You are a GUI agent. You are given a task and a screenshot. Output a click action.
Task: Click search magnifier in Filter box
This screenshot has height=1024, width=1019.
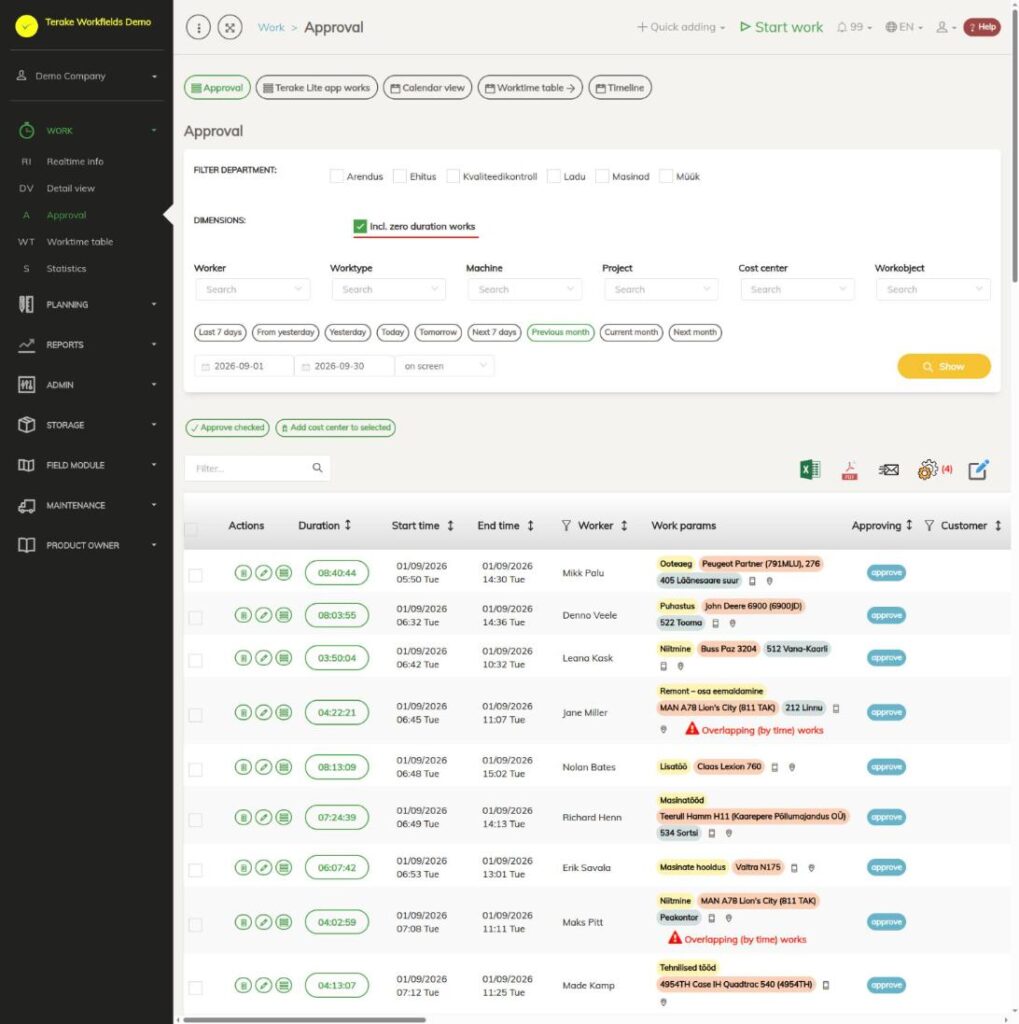[x=317, y=468]
